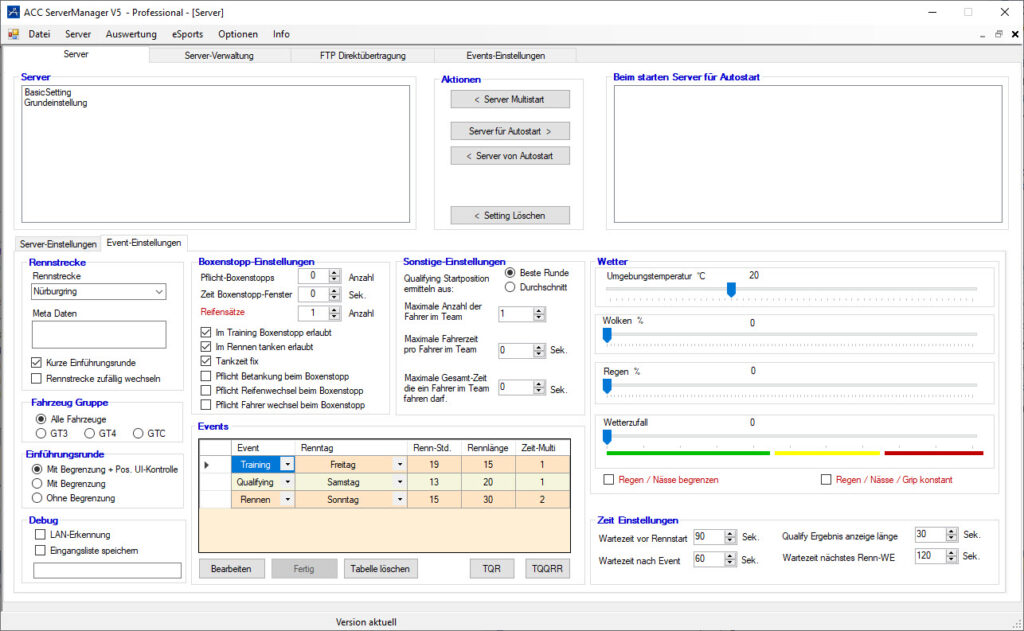Select Grundeinstellung in the Server list
1024x631 pixels.
pos(56,103)
